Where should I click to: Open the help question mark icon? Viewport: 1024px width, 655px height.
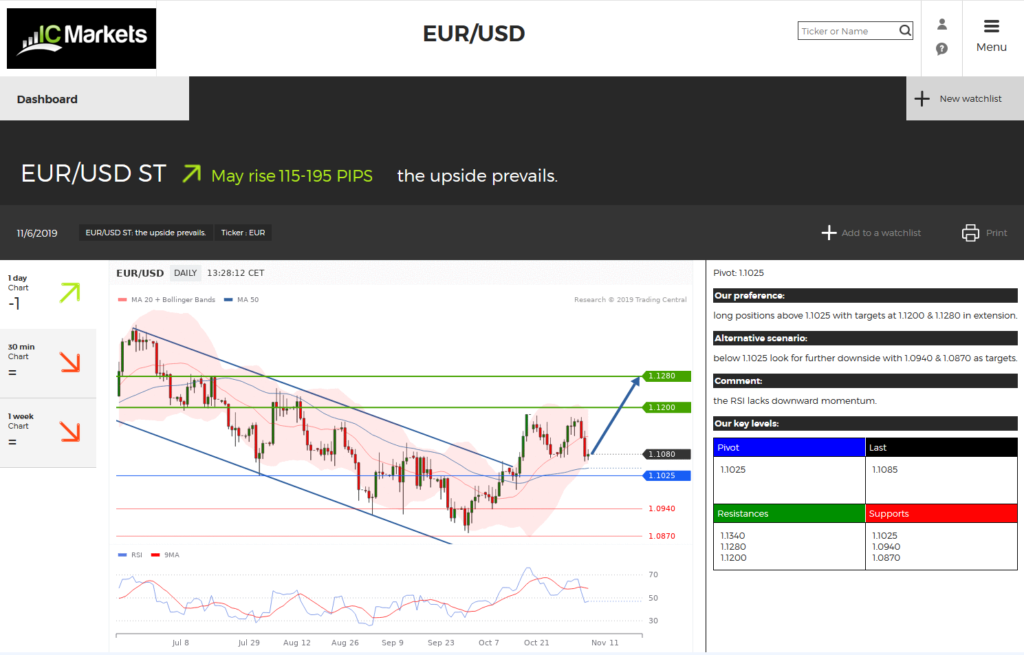tap(941, 49)
